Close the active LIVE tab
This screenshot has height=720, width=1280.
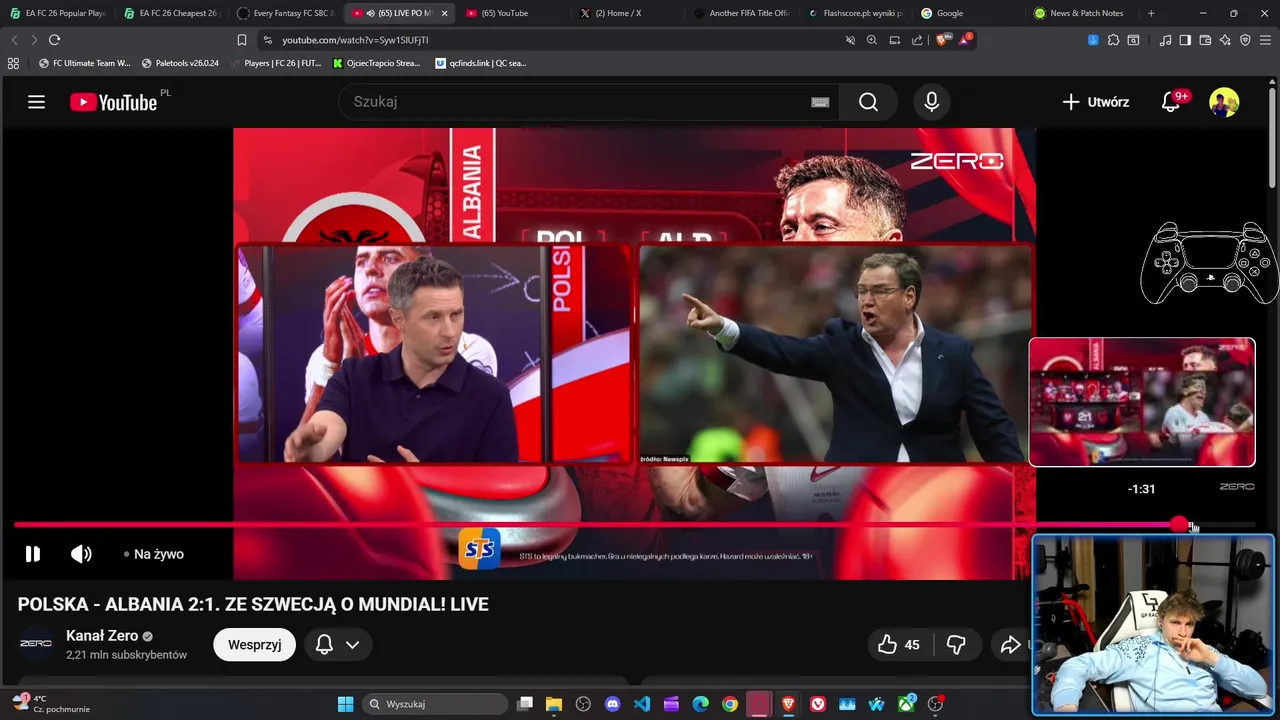point(444,13)
